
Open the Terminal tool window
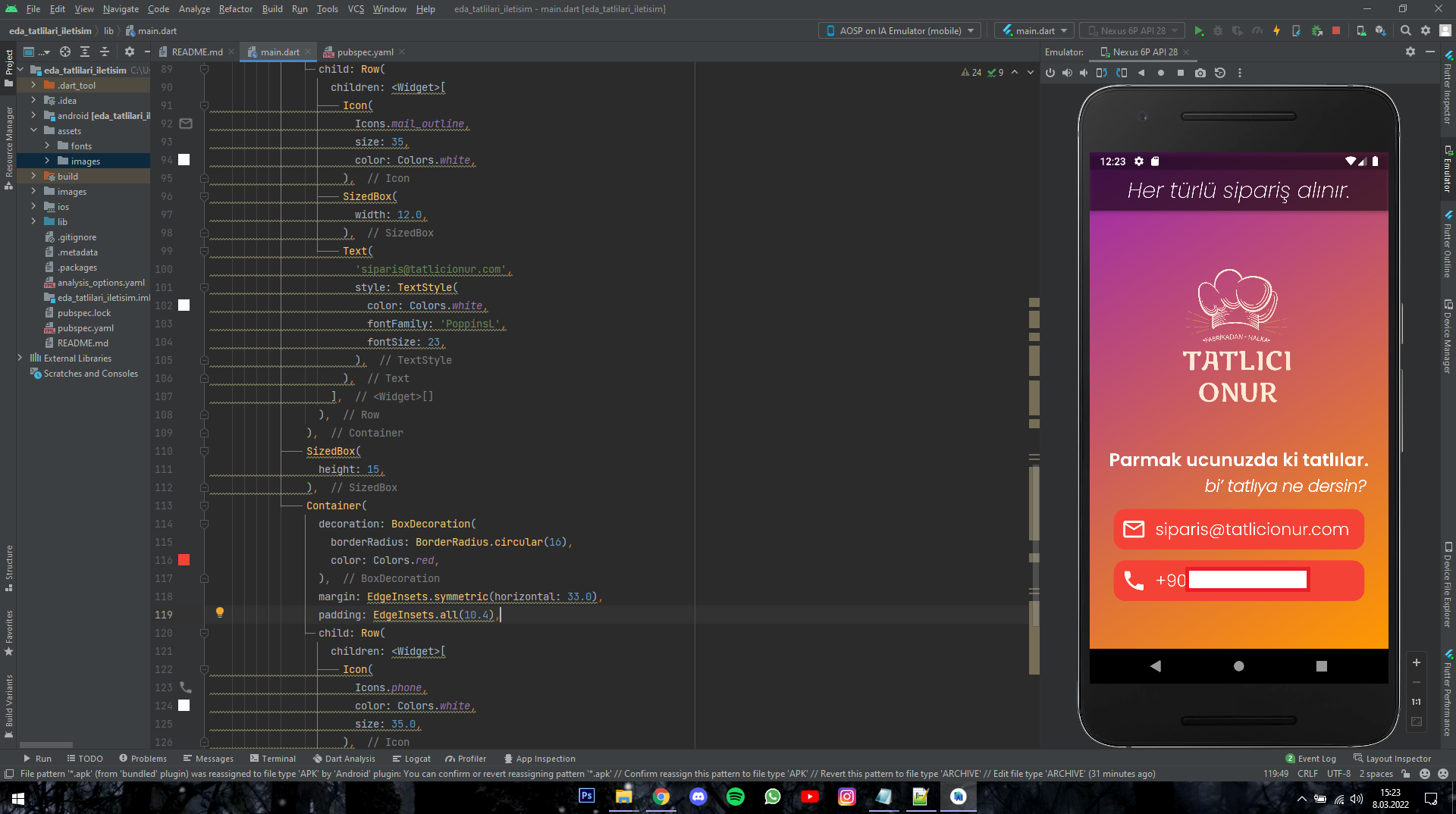click(273, 759)
